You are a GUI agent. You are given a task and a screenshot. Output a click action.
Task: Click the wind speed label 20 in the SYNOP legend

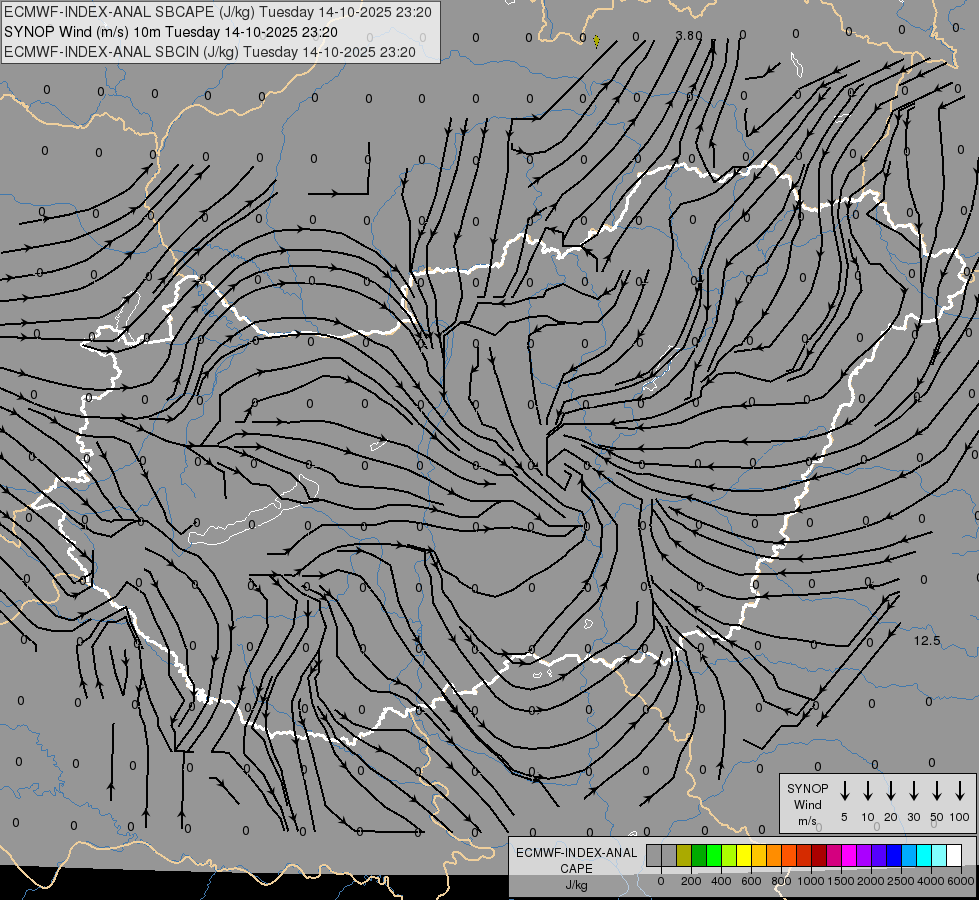coord(891,817)
